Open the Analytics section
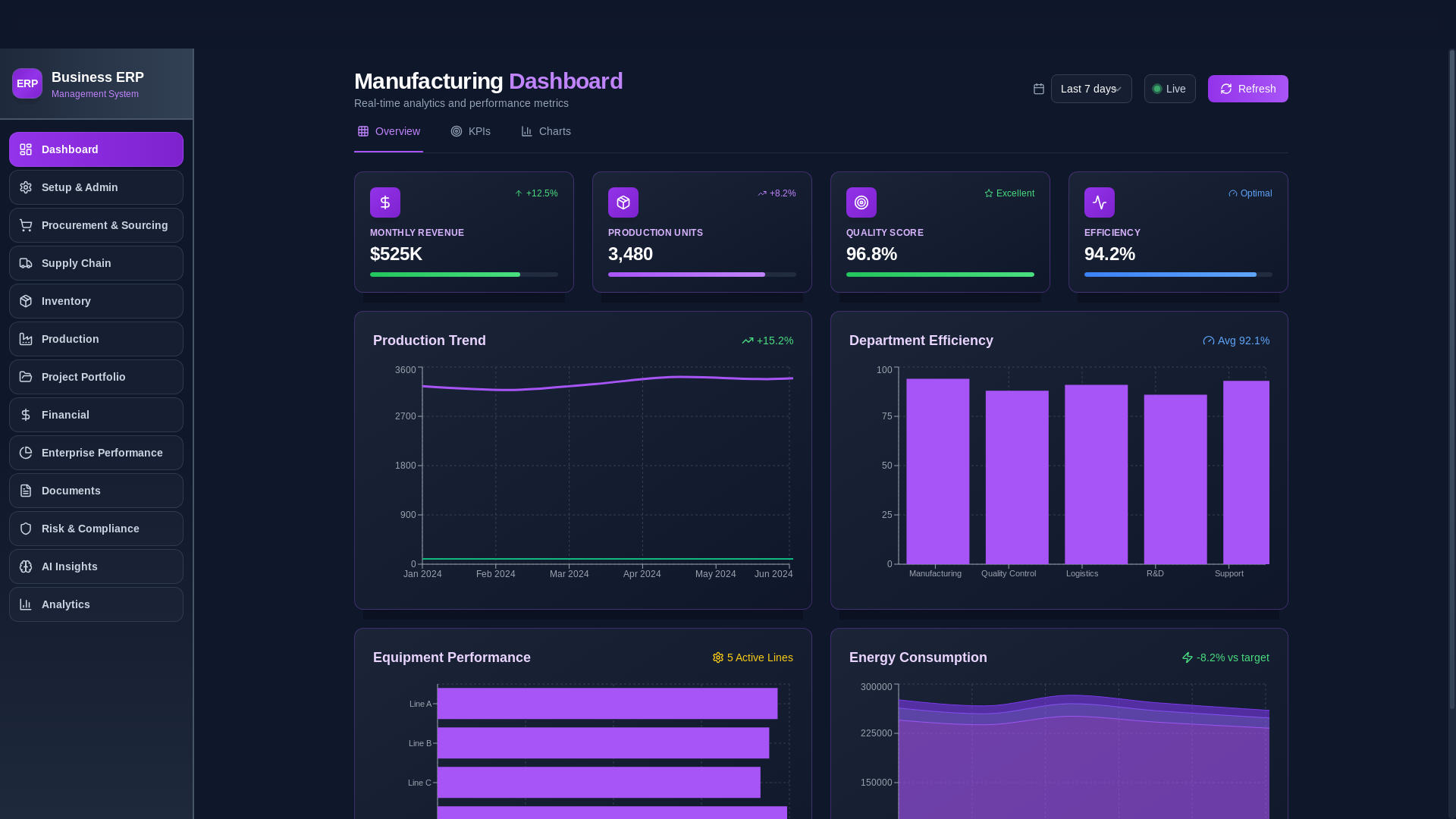Viewport: 1456px width, 819px height. [96, 604]
